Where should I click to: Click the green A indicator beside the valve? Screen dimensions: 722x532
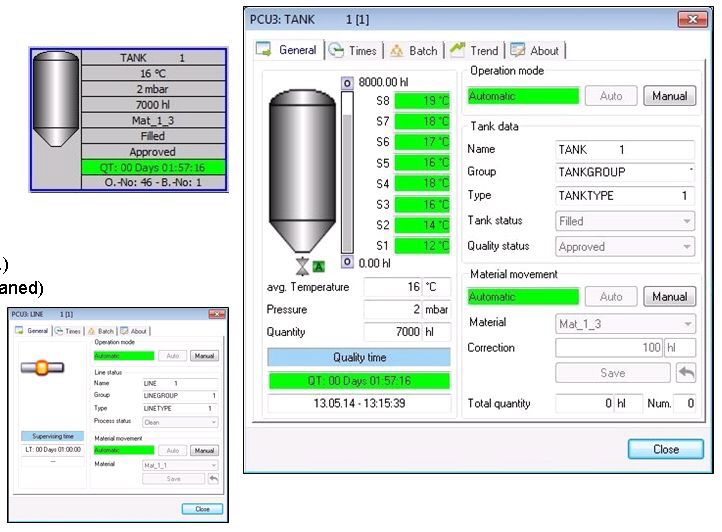click(x=318, y=265)
